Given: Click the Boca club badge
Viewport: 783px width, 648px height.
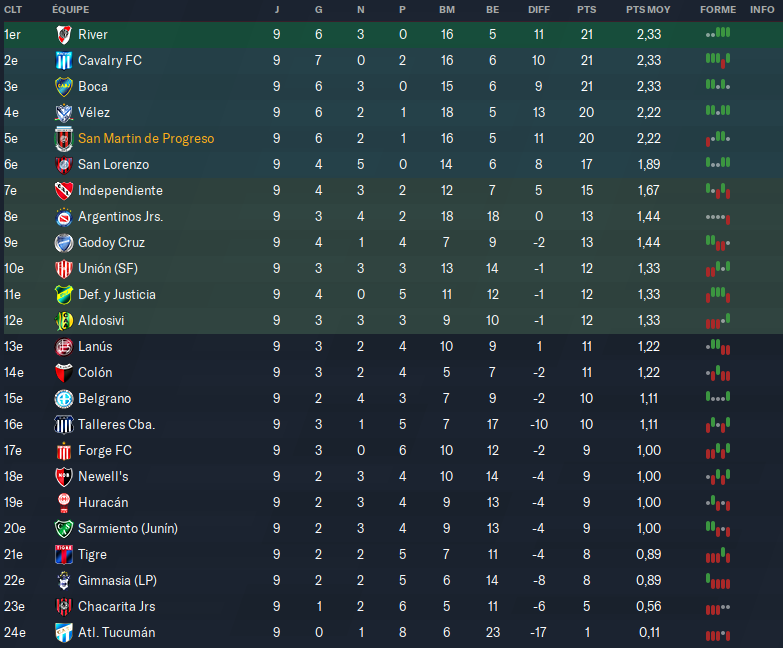Looking at the screenshot, I should click(64, 87).
